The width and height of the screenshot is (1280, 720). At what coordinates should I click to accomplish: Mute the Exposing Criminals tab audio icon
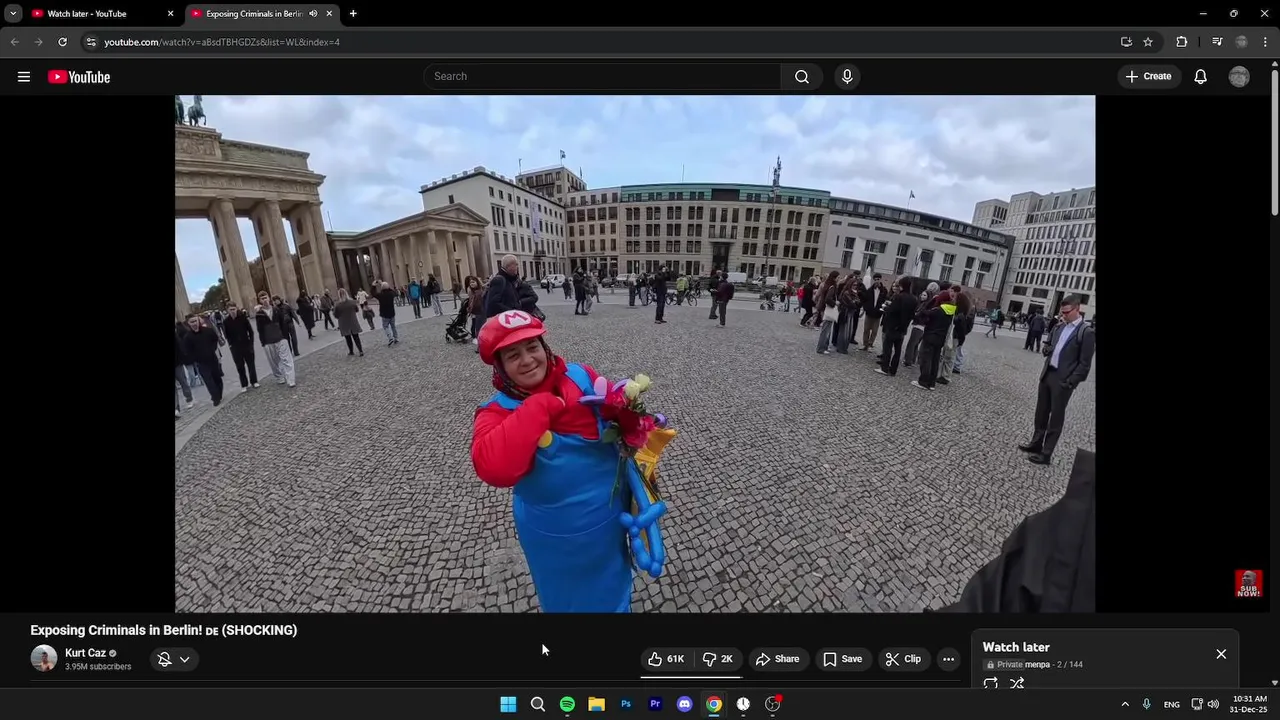[x=313, y=14]
